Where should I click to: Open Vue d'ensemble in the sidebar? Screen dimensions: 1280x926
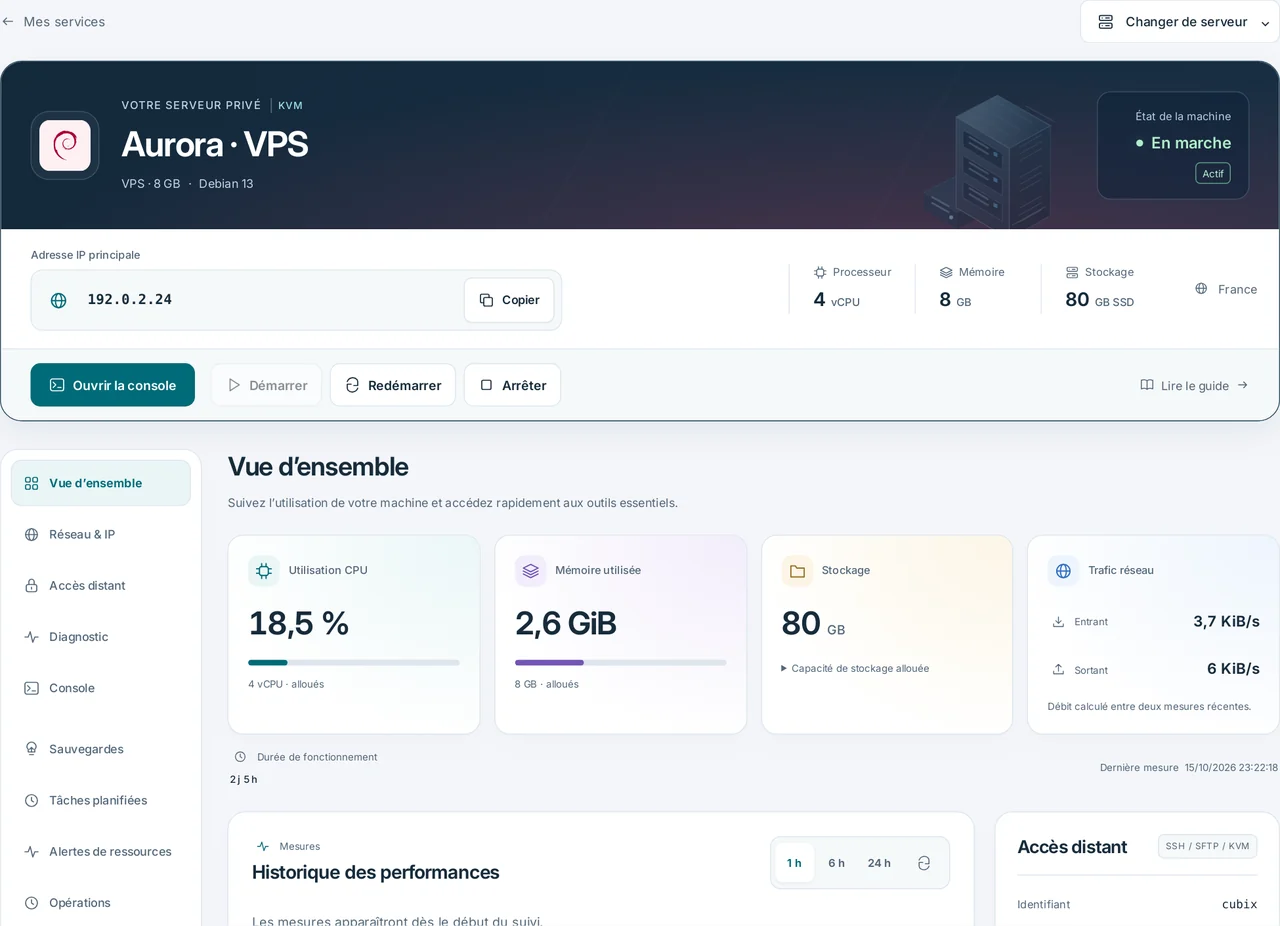(101, 483)
